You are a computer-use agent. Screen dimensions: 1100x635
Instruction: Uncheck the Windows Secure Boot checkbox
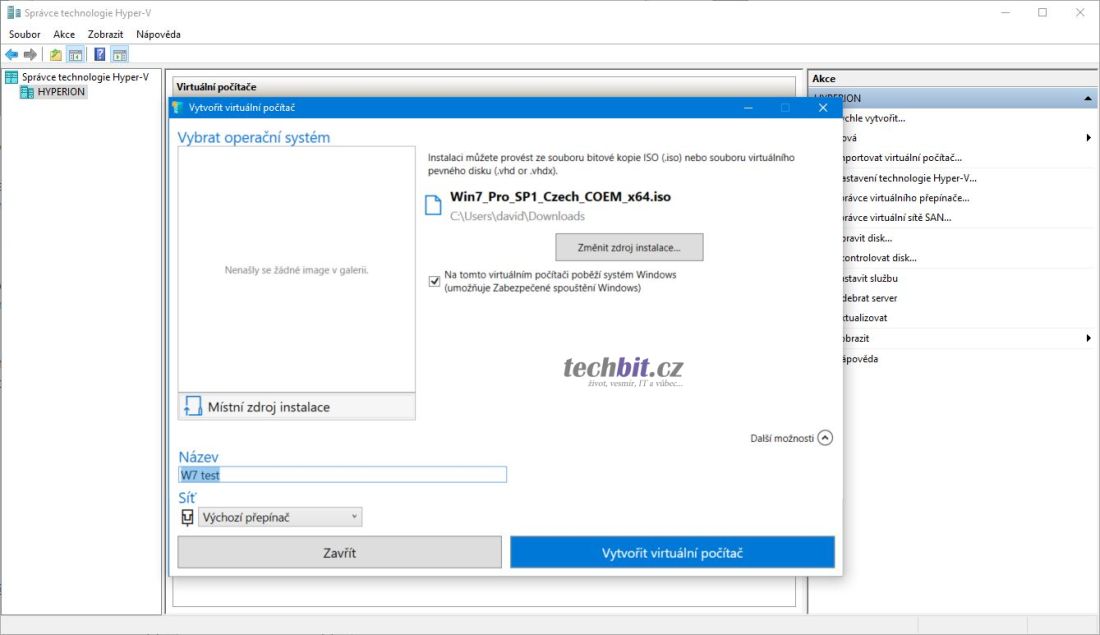[x=434, y=281]
